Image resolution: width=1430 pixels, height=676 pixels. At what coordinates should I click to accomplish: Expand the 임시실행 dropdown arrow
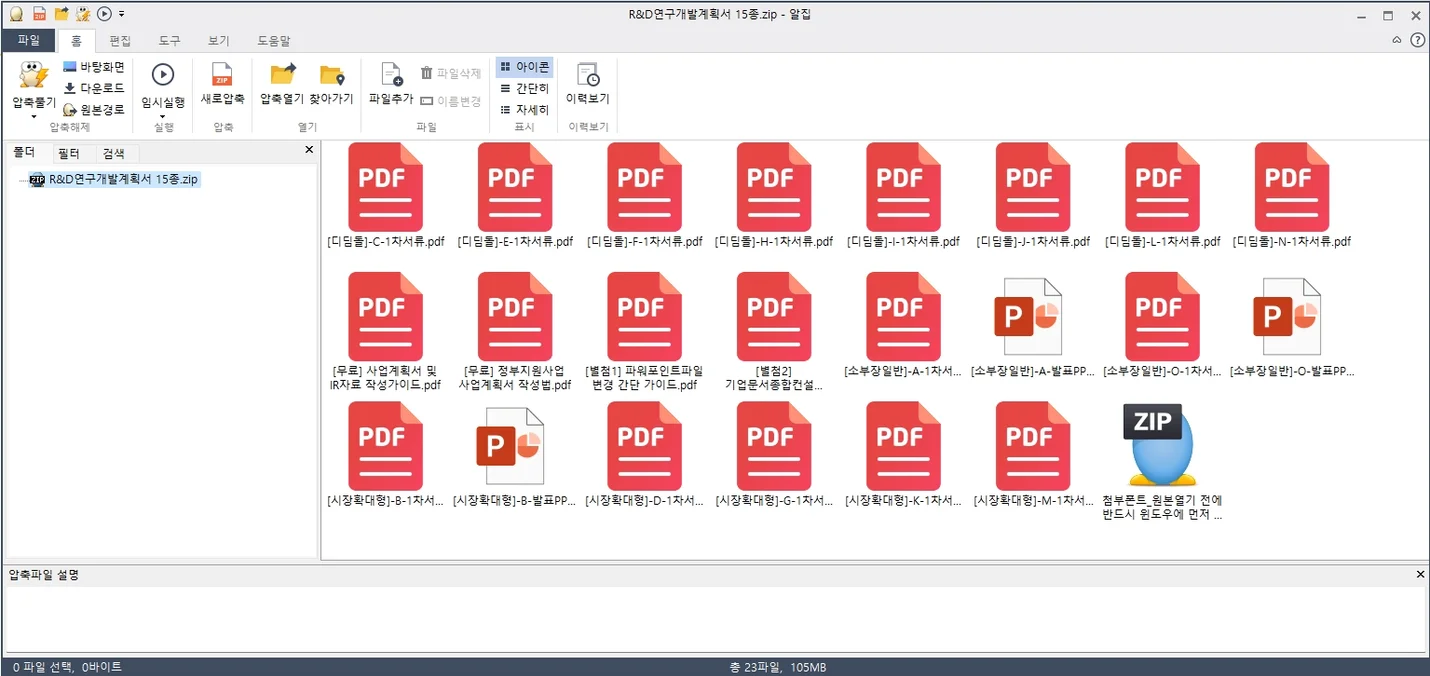[x=163, y=116]
